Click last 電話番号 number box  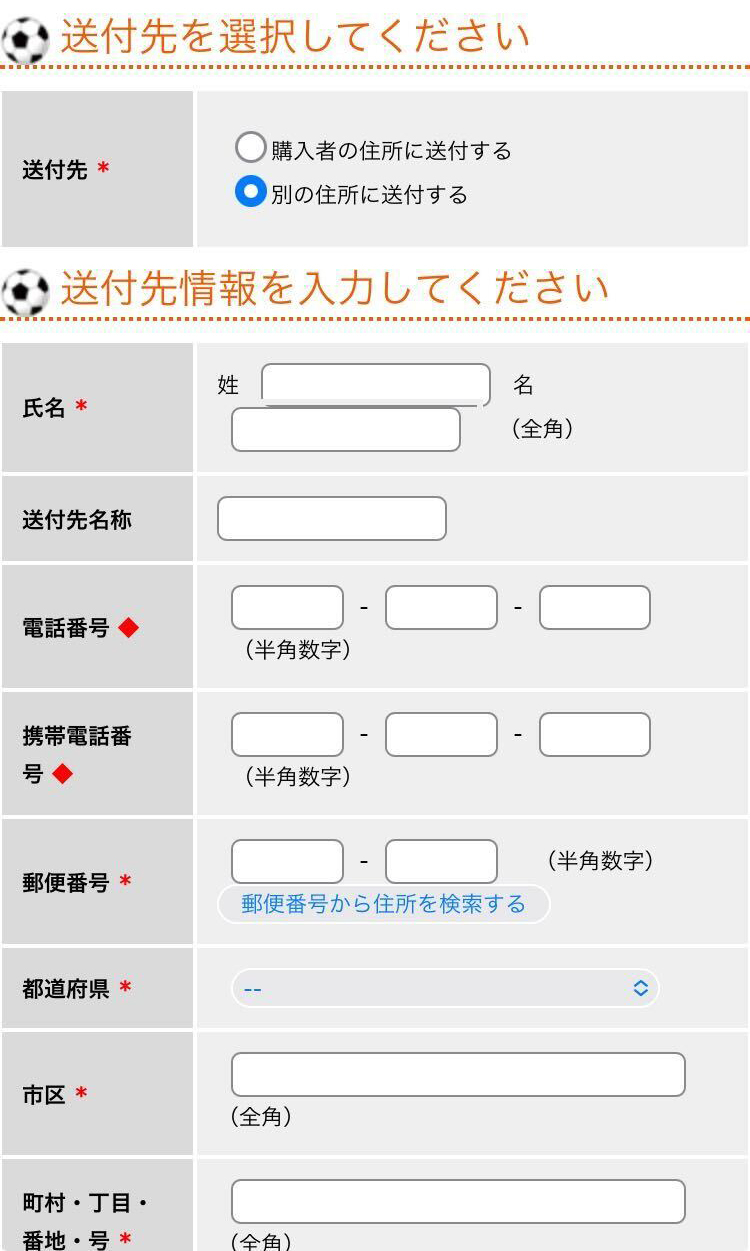pos(595,608)
